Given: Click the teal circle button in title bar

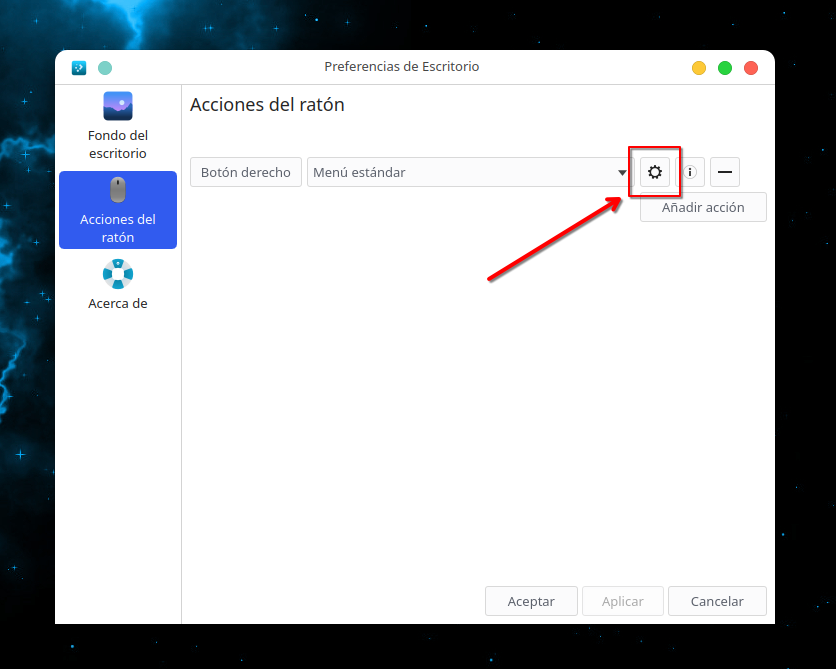Looking at the screenshot, I should 105,68.
